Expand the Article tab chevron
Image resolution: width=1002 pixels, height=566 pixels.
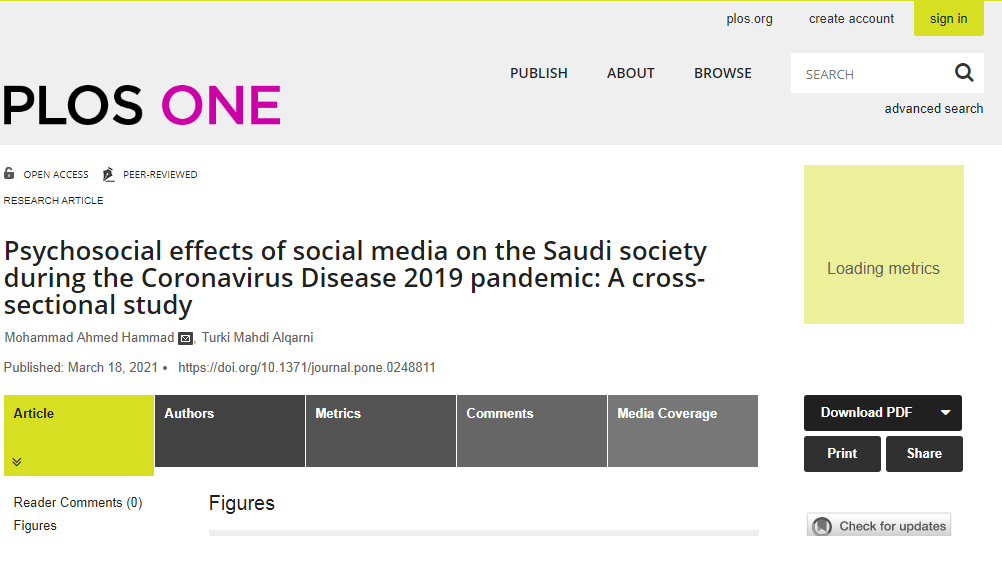[x=17, y=461]
